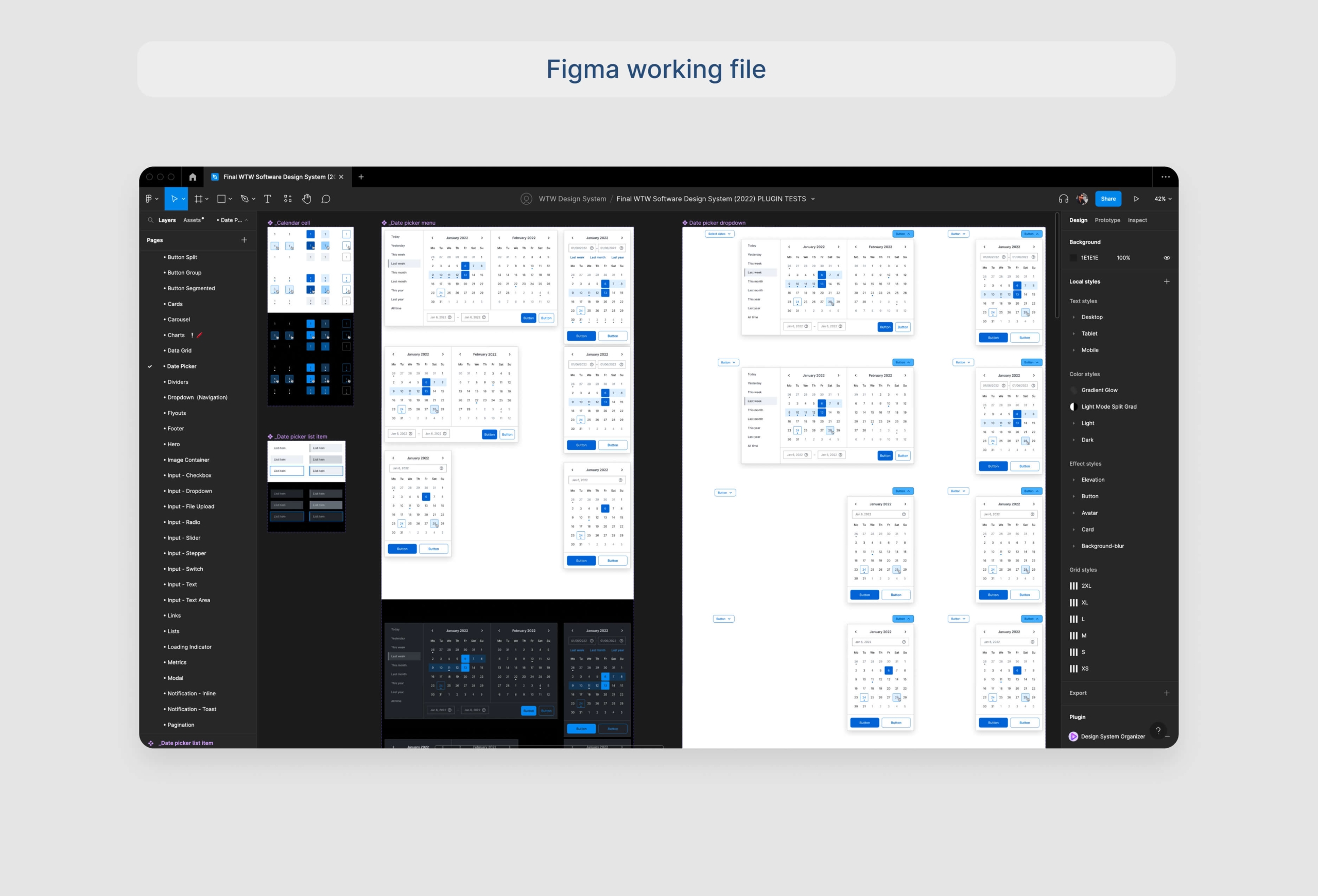Toggle Background color visibility eye
This screenshot has height=896, width=1318.
click(x=1167, y=258)
